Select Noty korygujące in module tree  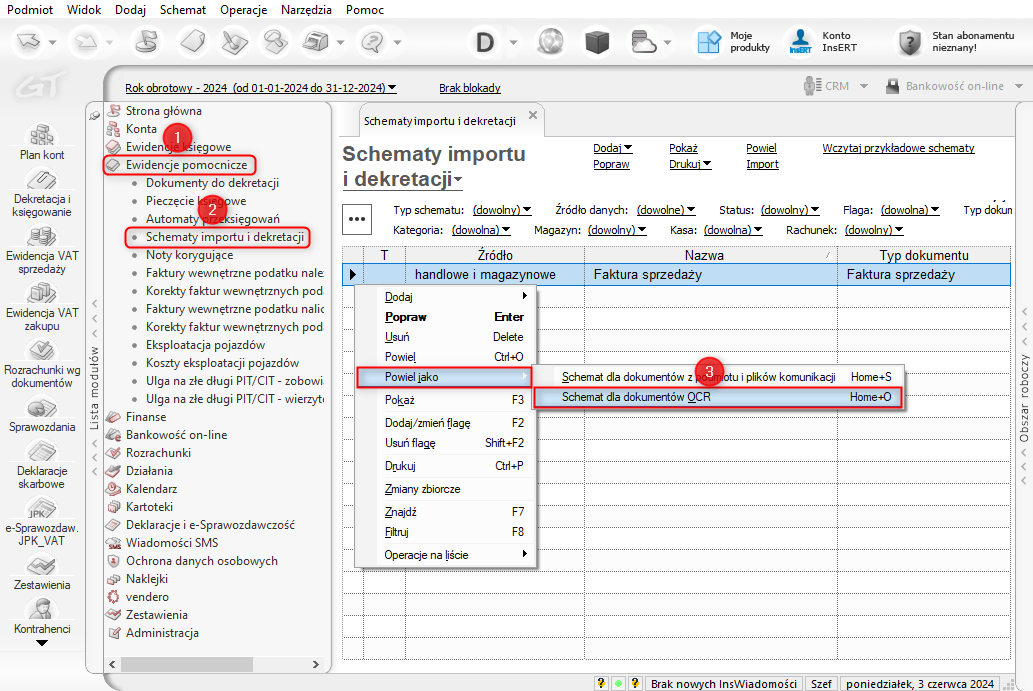[x=188, y=255]
